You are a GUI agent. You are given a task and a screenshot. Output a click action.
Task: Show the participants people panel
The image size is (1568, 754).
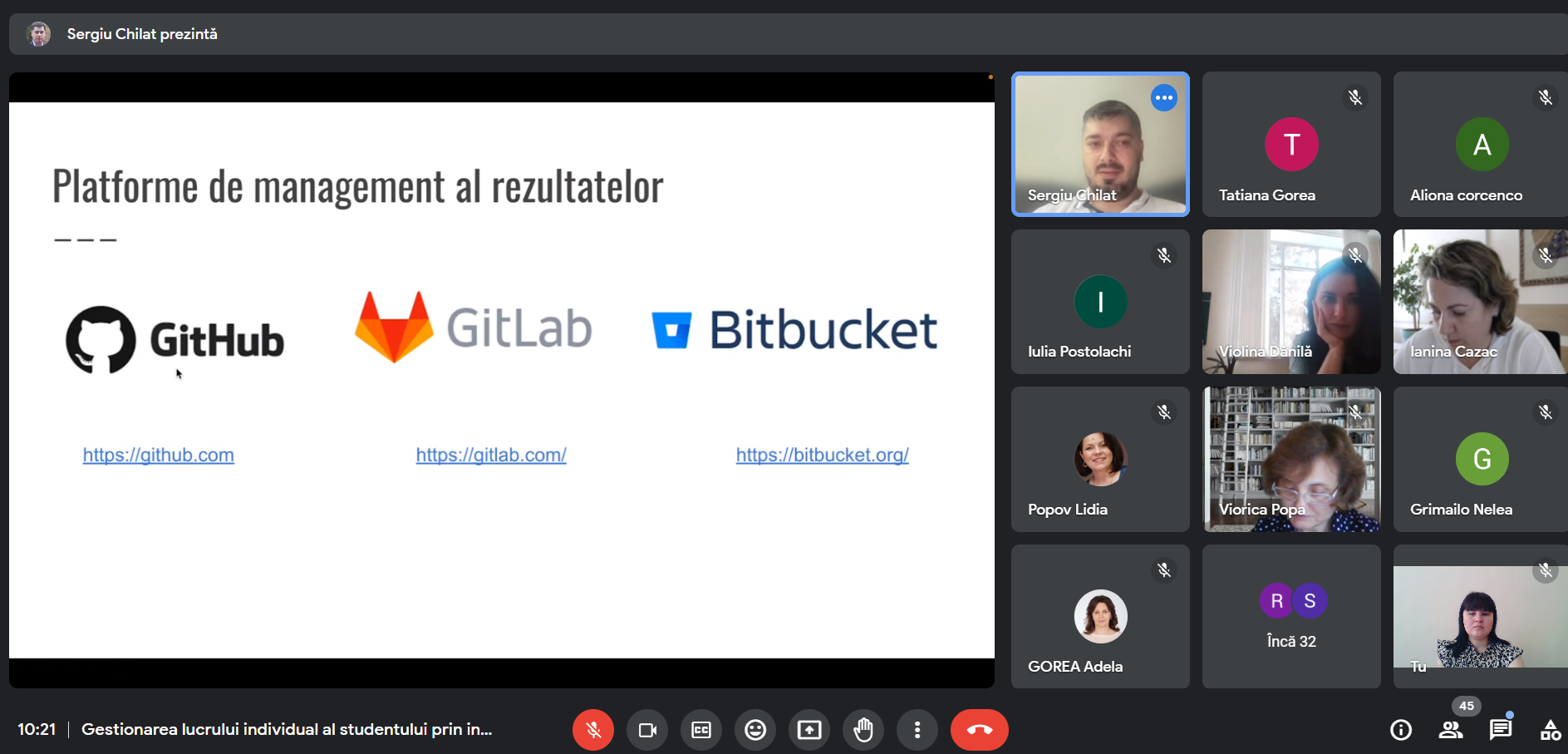(x=1451, y=730)
